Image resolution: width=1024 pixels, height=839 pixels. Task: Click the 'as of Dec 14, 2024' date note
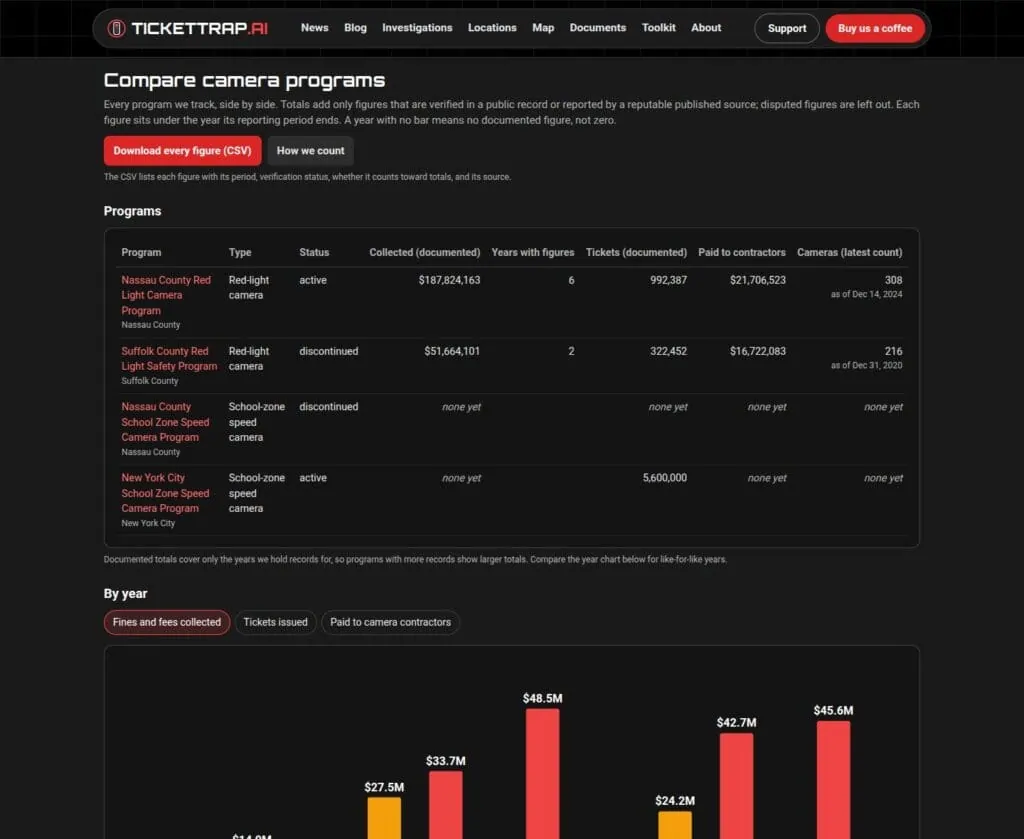pyautogui.click(x=866, y=294)
